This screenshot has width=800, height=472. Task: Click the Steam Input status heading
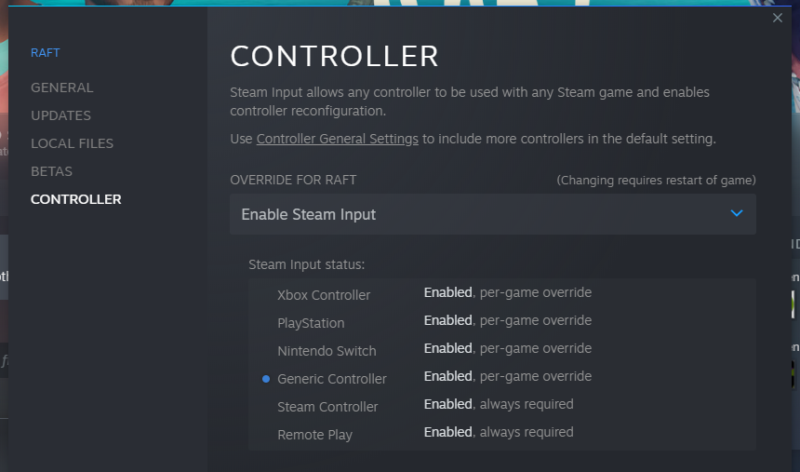click(x=307, y=265)
